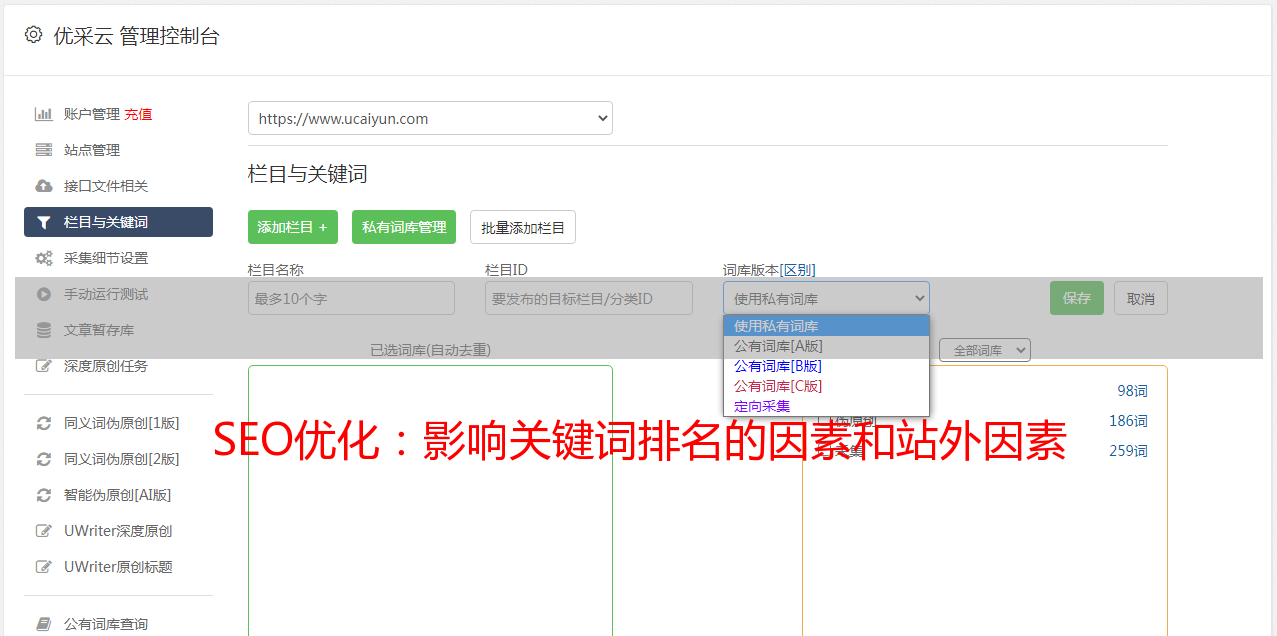
Task: Click the bar chart icon for 账户管理
Action: [44, 114]
